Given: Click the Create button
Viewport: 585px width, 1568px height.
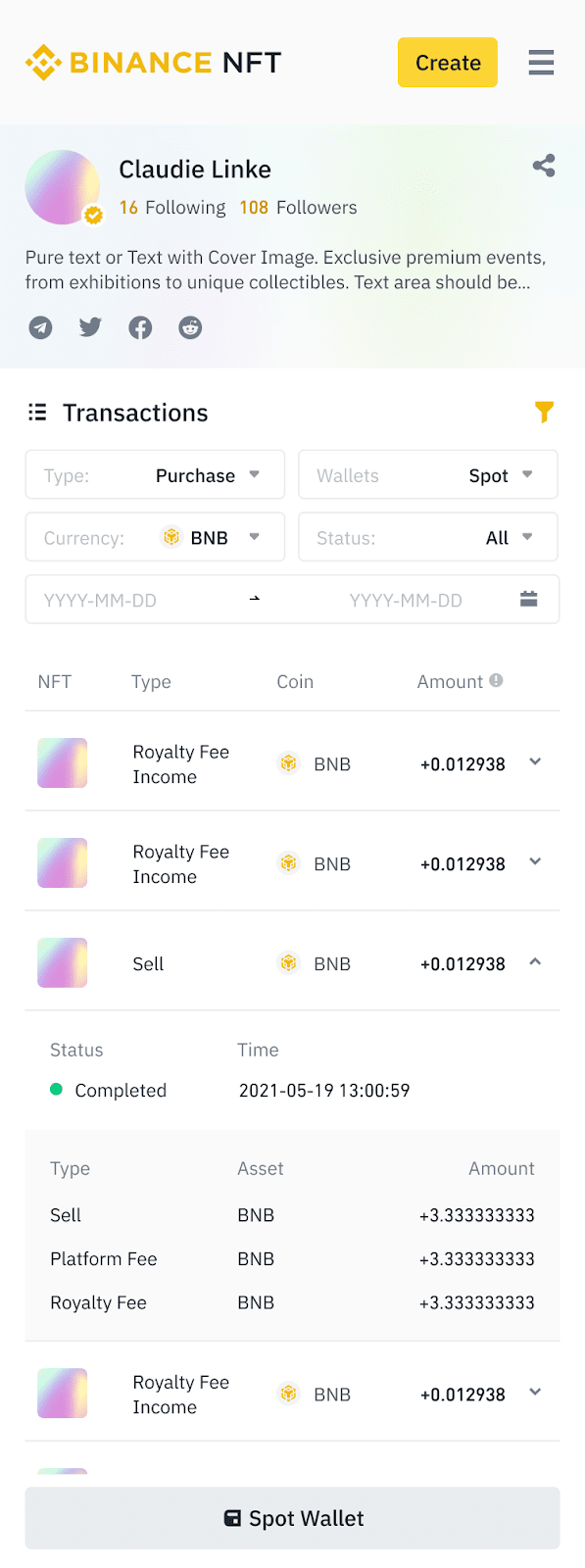Looking at the screenshot, I should (x=448, y=63).
